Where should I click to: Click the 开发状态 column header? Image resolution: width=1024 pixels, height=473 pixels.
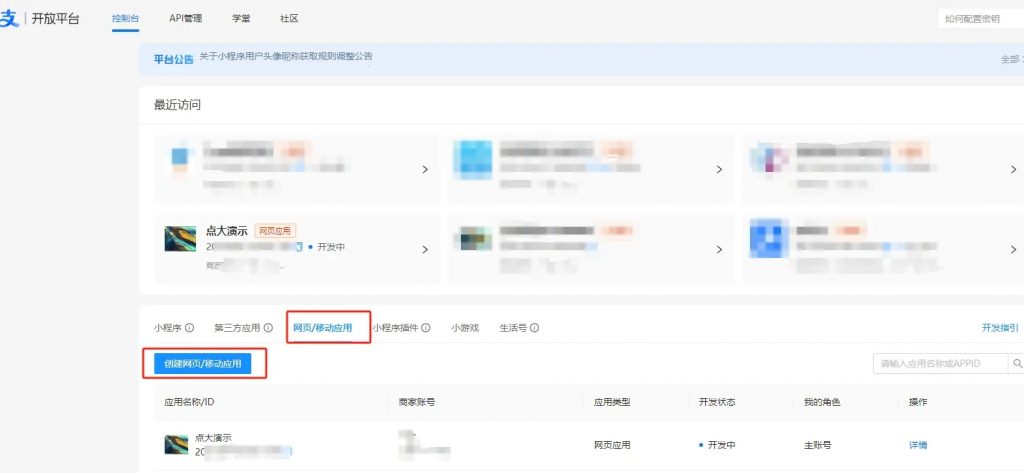click(717, 402)
